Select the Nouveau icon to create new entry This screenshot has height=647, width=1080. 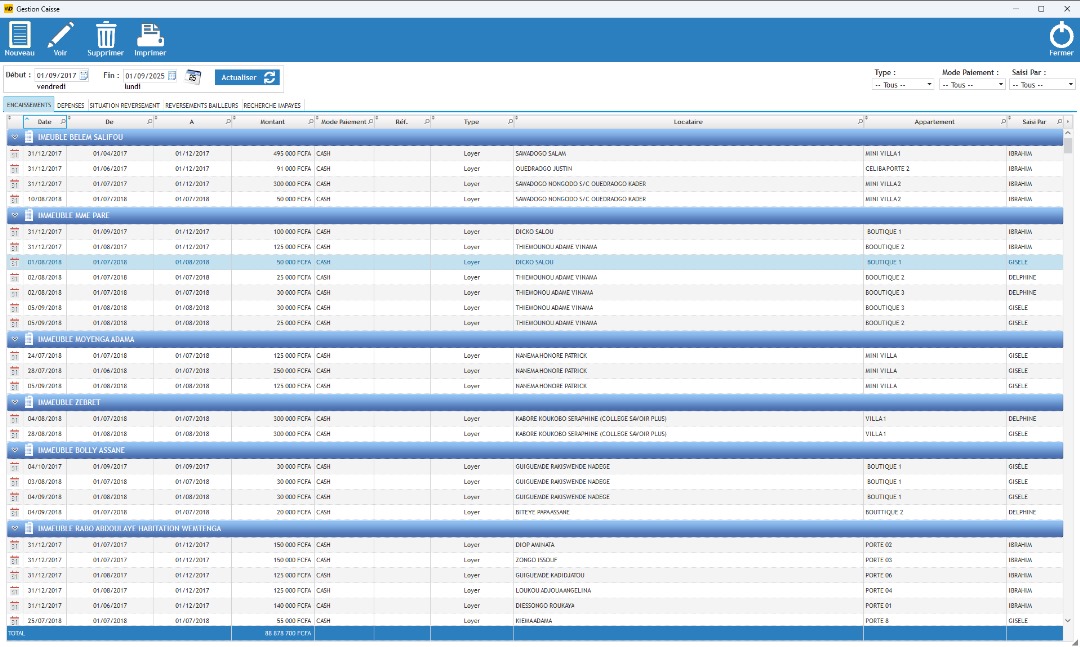(x=20, y=37)
